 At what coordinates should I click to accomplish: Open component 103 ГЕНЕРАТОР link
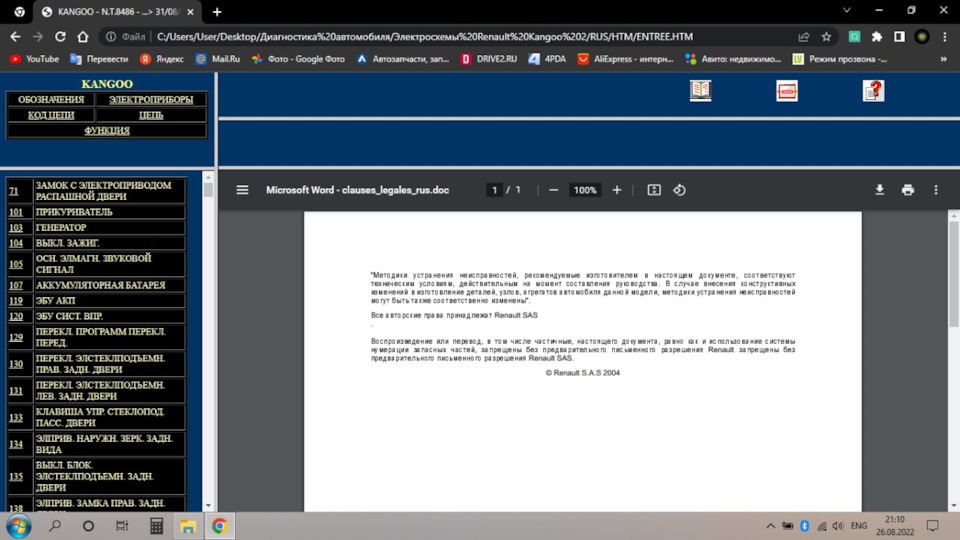(15, 228)
